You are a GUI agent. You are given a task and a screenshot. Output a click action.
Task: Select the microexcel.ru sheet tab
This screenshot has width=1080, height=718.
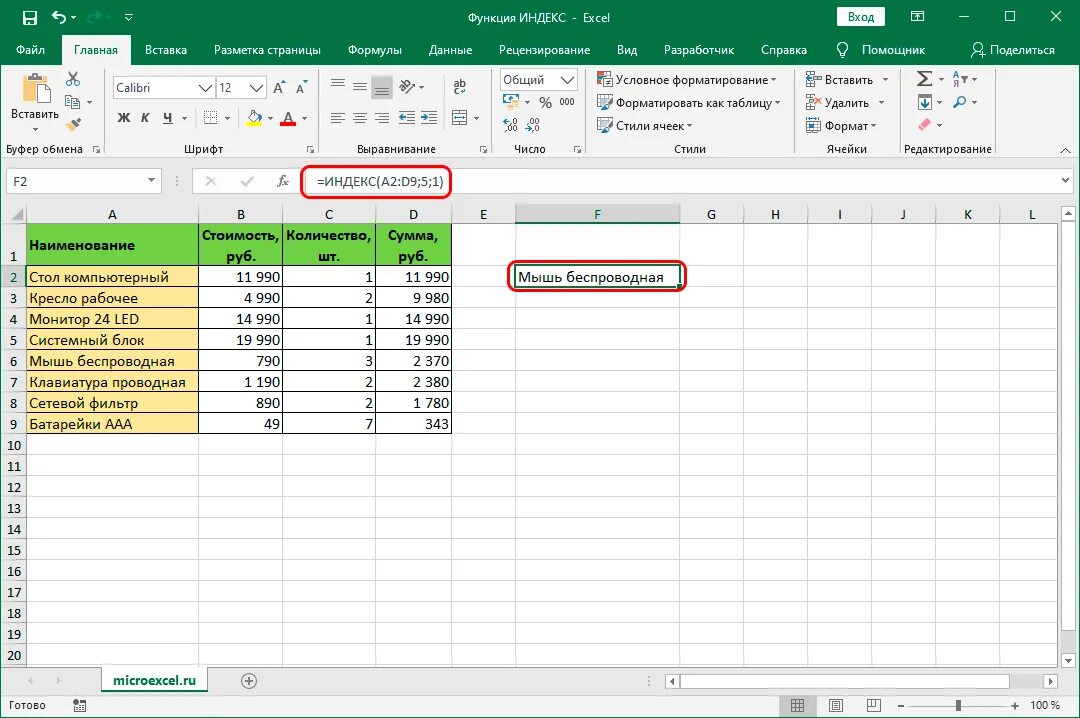(x=154, y=680)
